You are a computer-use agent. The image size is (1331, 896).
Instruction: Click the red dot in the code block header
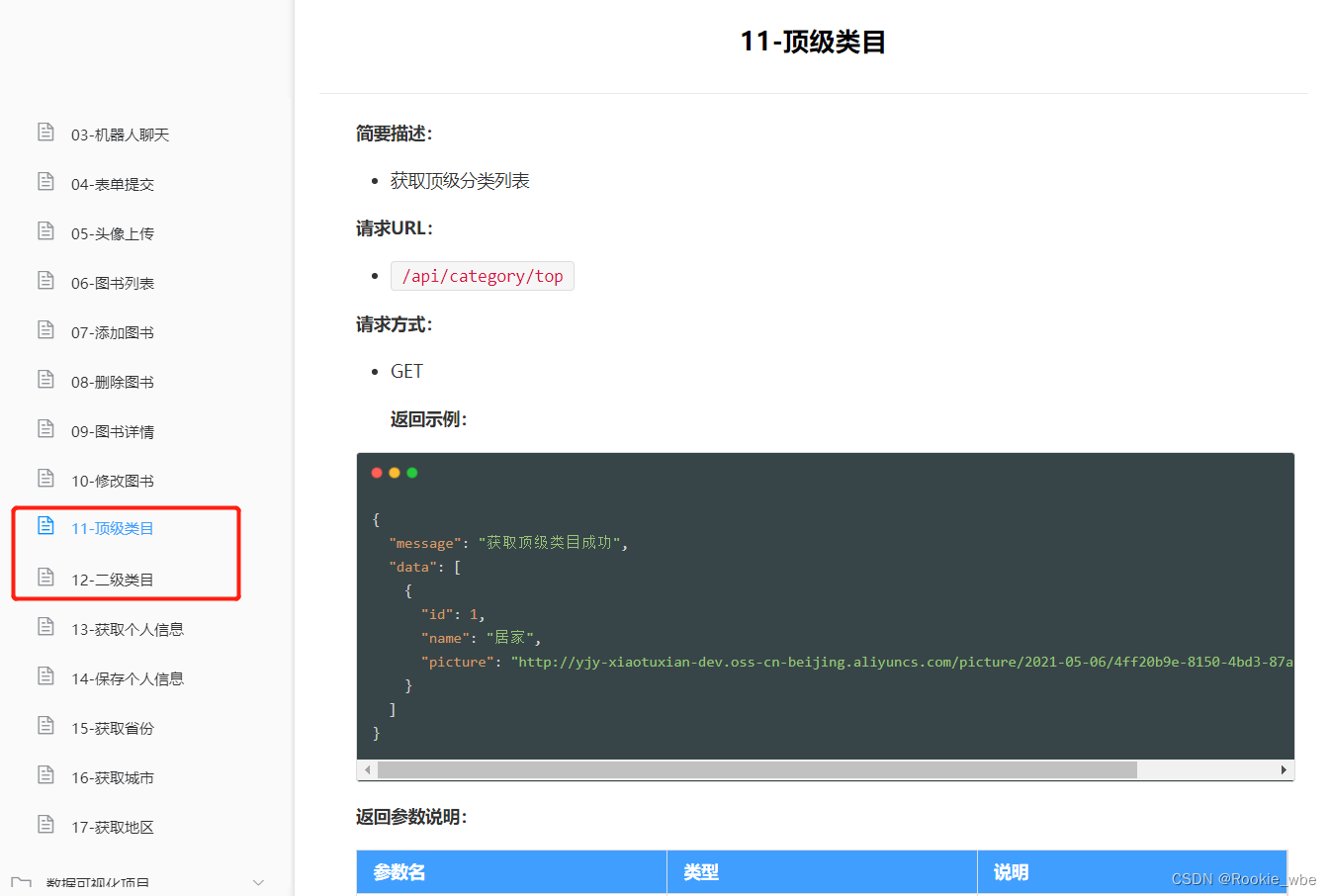tap(377, 472)
